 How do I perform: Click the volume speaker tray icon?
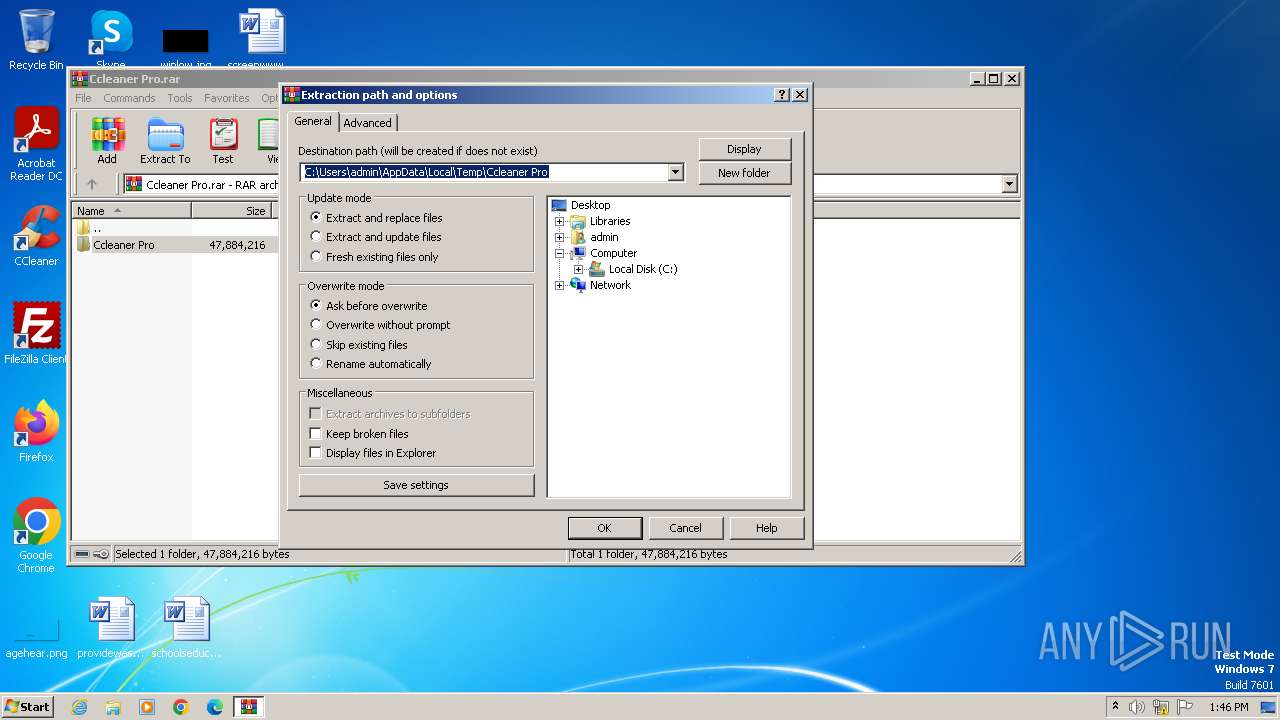click(x=1137, y=707)
